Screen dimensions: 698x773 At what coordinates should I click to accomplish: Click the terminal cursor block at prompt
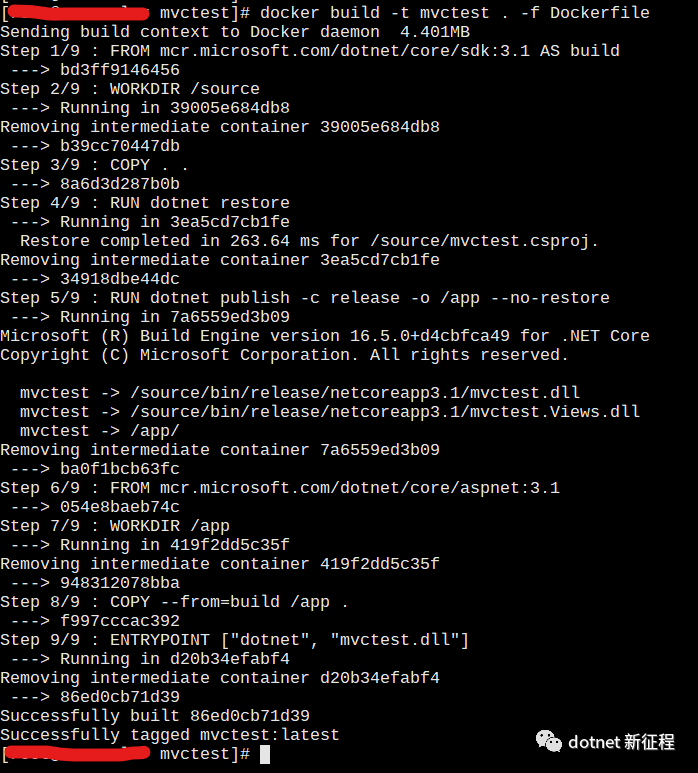tap(265, 754)
